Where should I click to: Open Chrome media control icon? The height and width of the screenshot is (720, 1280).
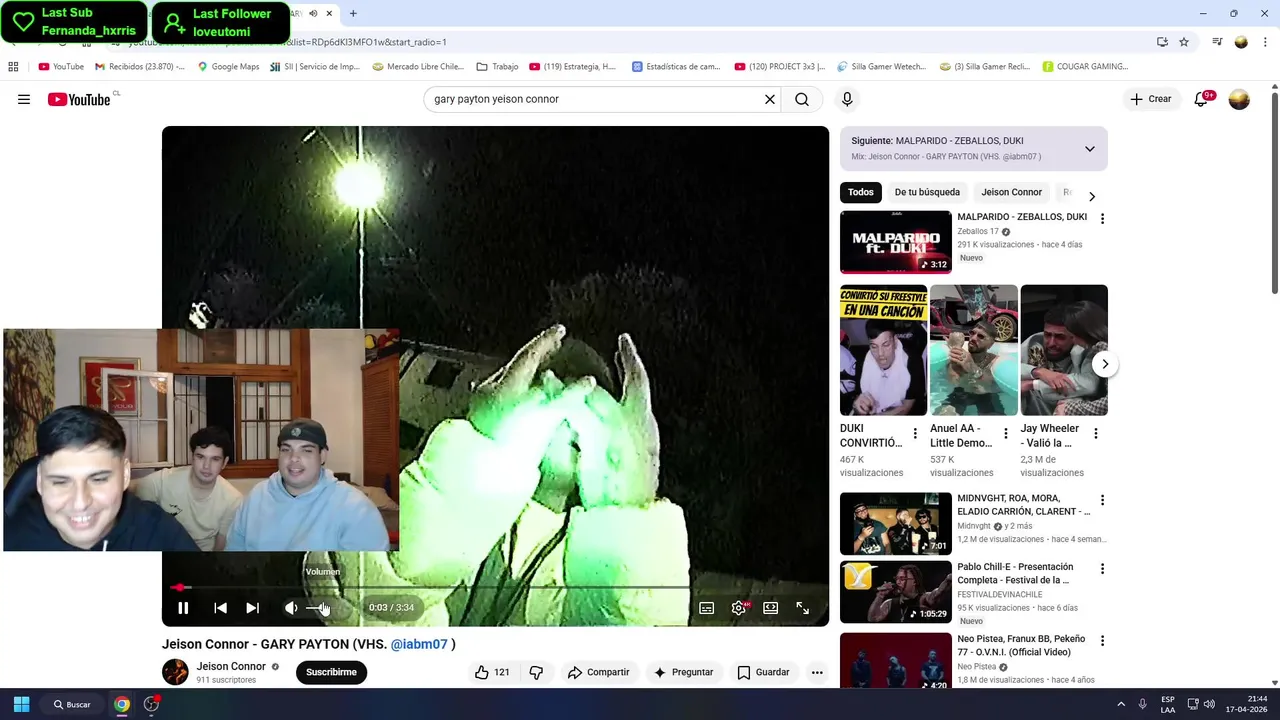(x=1217, y=42)
